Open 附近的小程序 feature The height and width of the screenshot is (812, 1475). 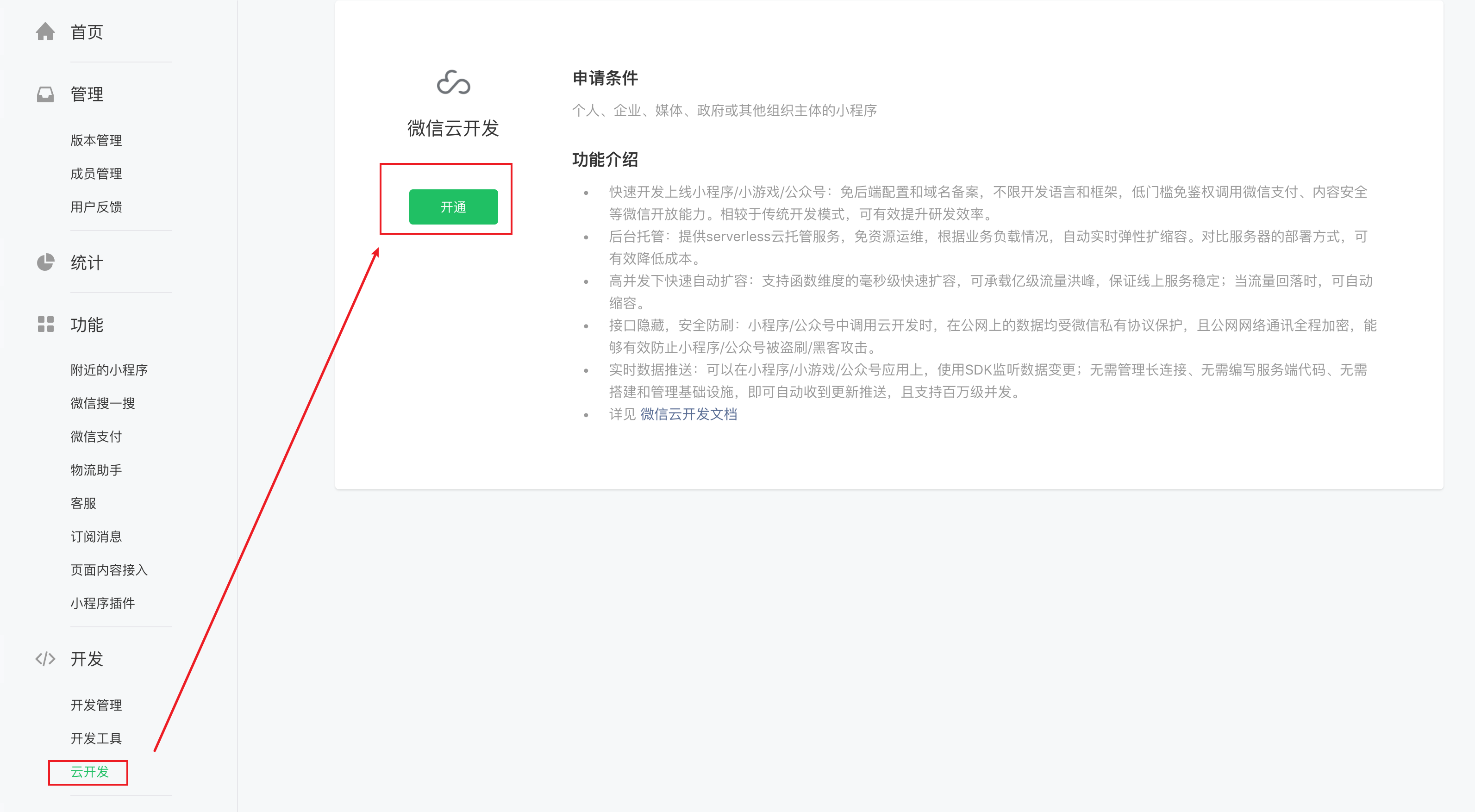coord(109,370)
